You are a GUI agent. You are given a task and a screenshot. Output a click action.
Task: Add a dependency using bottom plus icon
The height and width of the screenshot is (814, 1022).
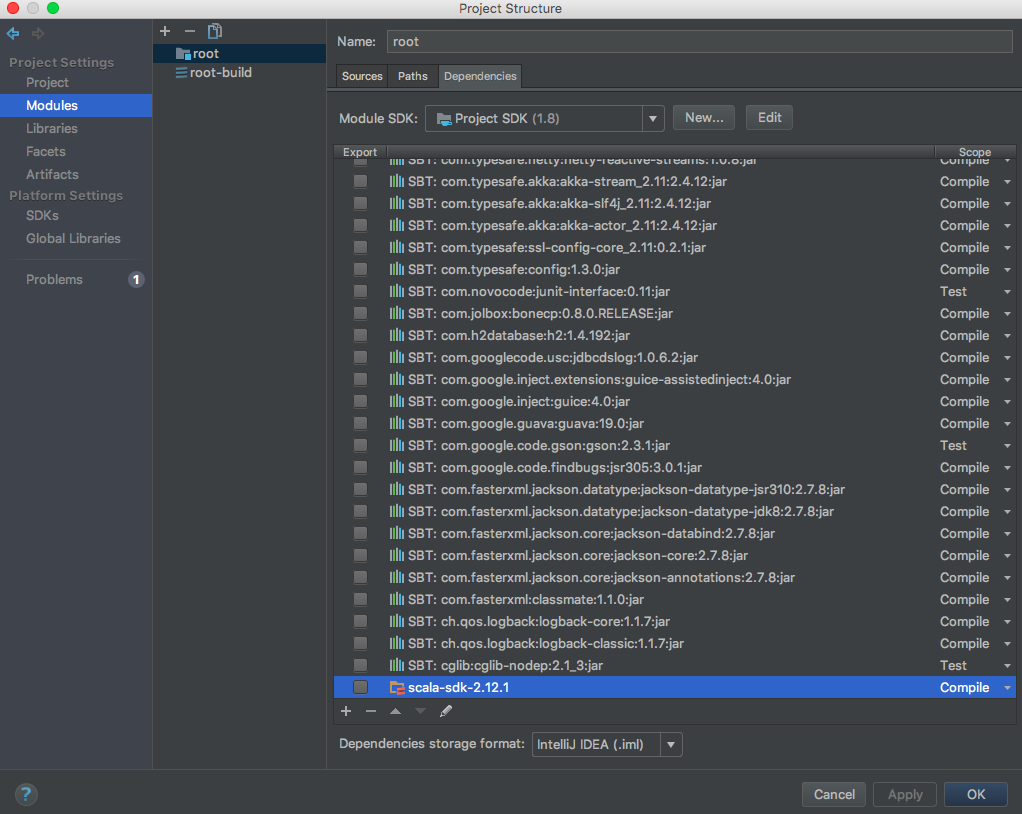point(346,711)
